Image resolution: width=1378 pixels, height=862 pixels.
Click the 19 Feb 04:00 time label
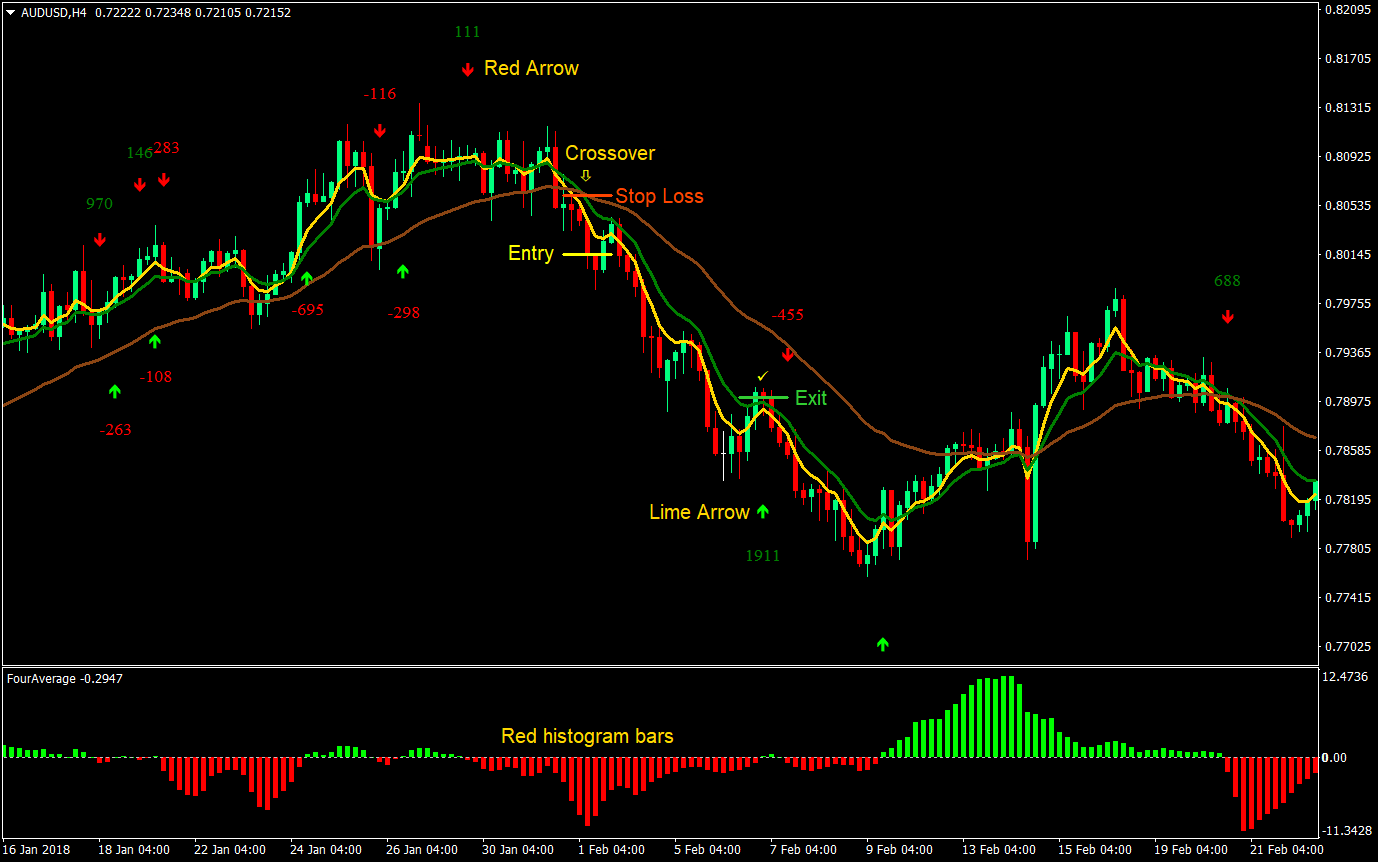tap(1191, 850)
